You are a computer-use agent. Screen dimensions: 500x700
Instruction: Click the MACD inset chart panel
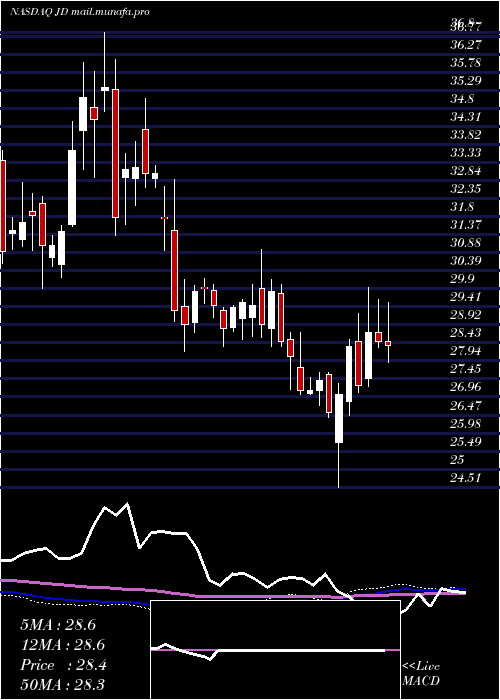(275, 650)
